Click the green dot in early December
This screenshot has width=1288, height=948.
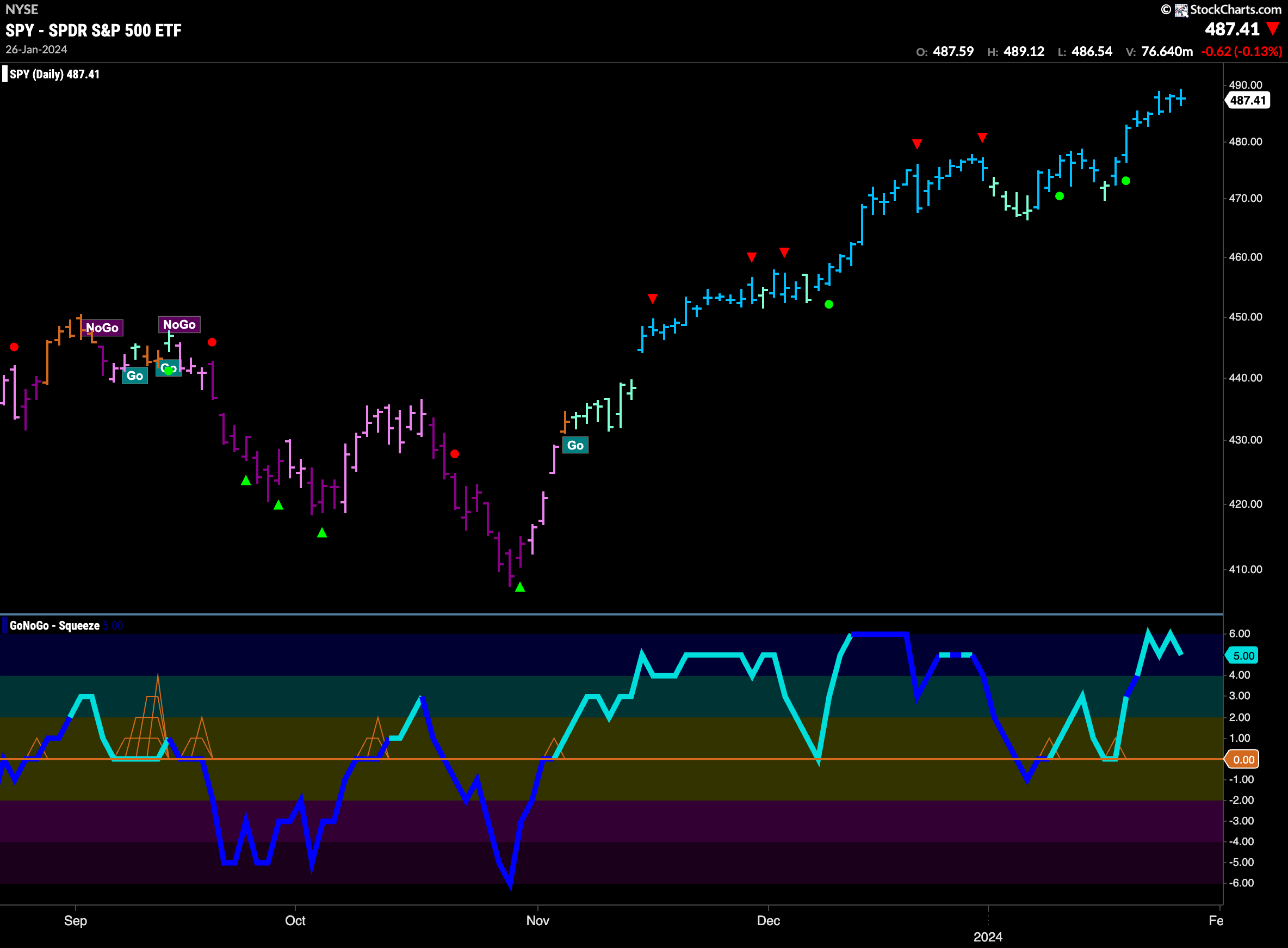click(x=828, y=304)
